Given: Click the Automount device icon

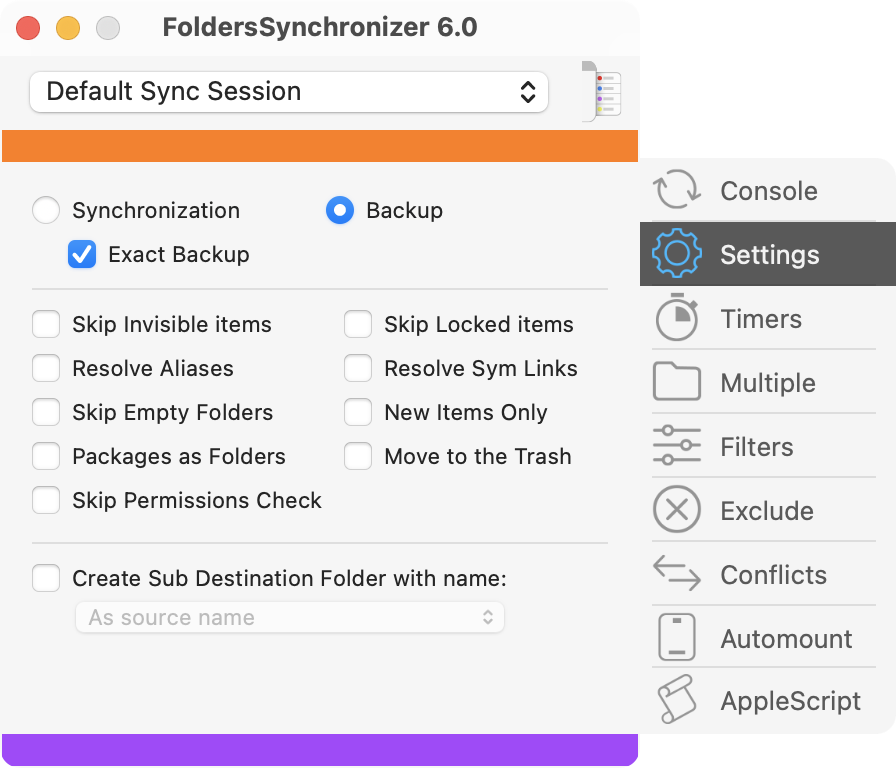Looking at the screenshot, I should point(677,637).
